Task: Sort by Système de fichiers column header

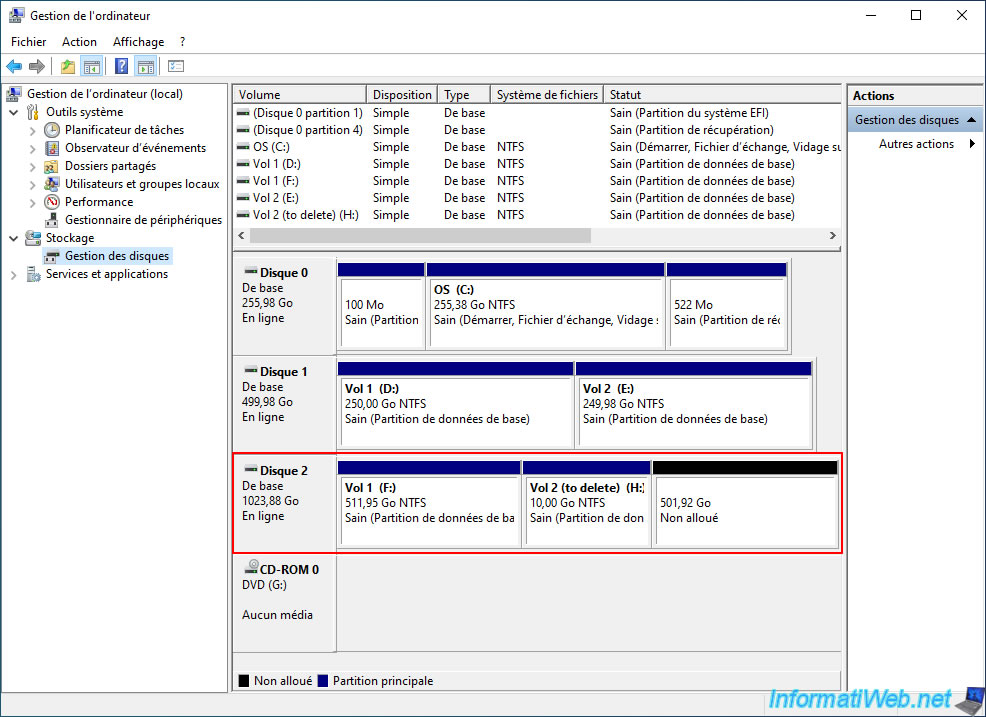Action: [x=546, y=95]
